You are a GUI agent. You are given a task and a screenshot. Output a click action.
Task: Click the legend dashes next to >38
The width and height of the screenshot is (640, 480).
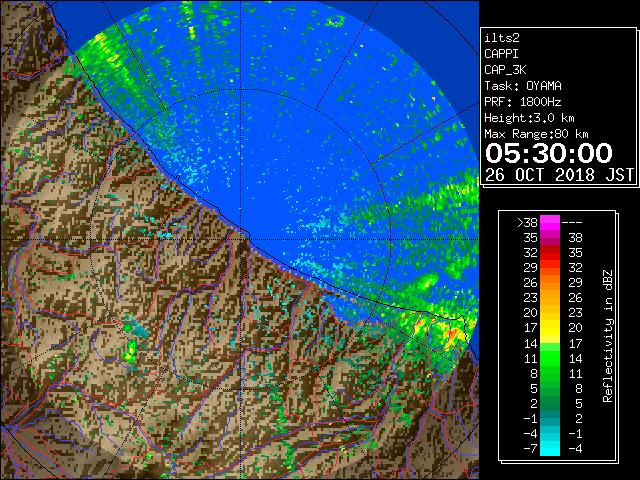coord(572,223)
